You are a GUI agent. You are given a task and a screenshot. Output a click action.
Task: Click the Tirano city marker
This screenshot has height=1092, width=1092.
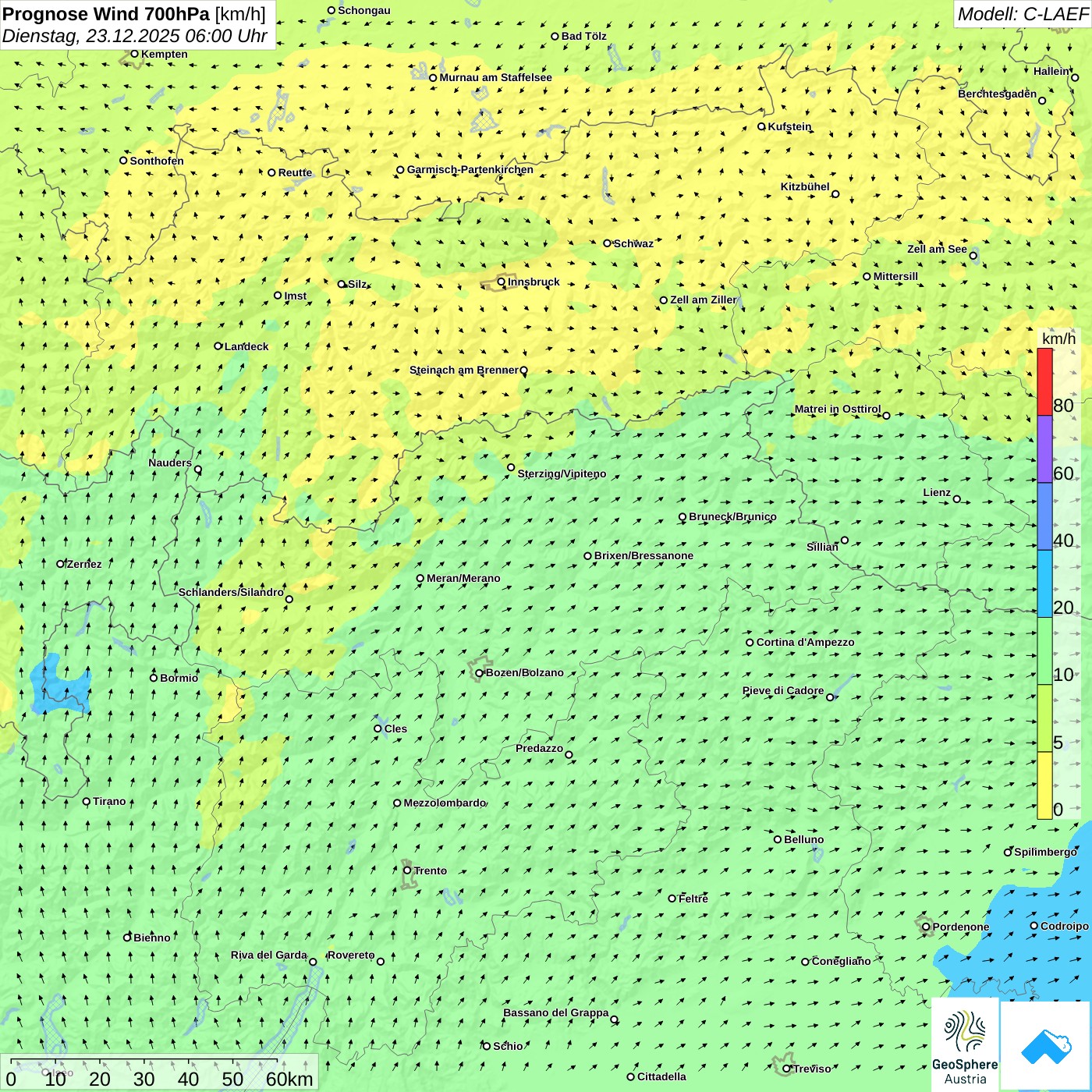[87, 802]
